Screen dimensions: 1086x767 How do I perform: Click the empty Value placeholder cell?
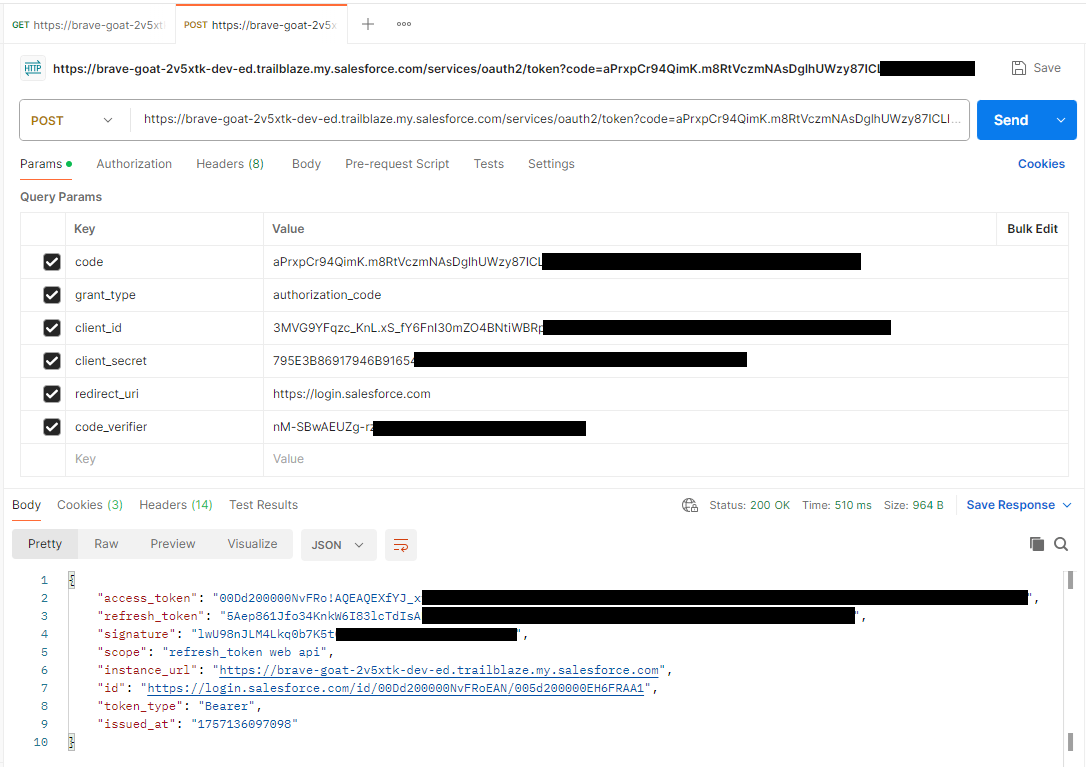(x=665, y=459)
